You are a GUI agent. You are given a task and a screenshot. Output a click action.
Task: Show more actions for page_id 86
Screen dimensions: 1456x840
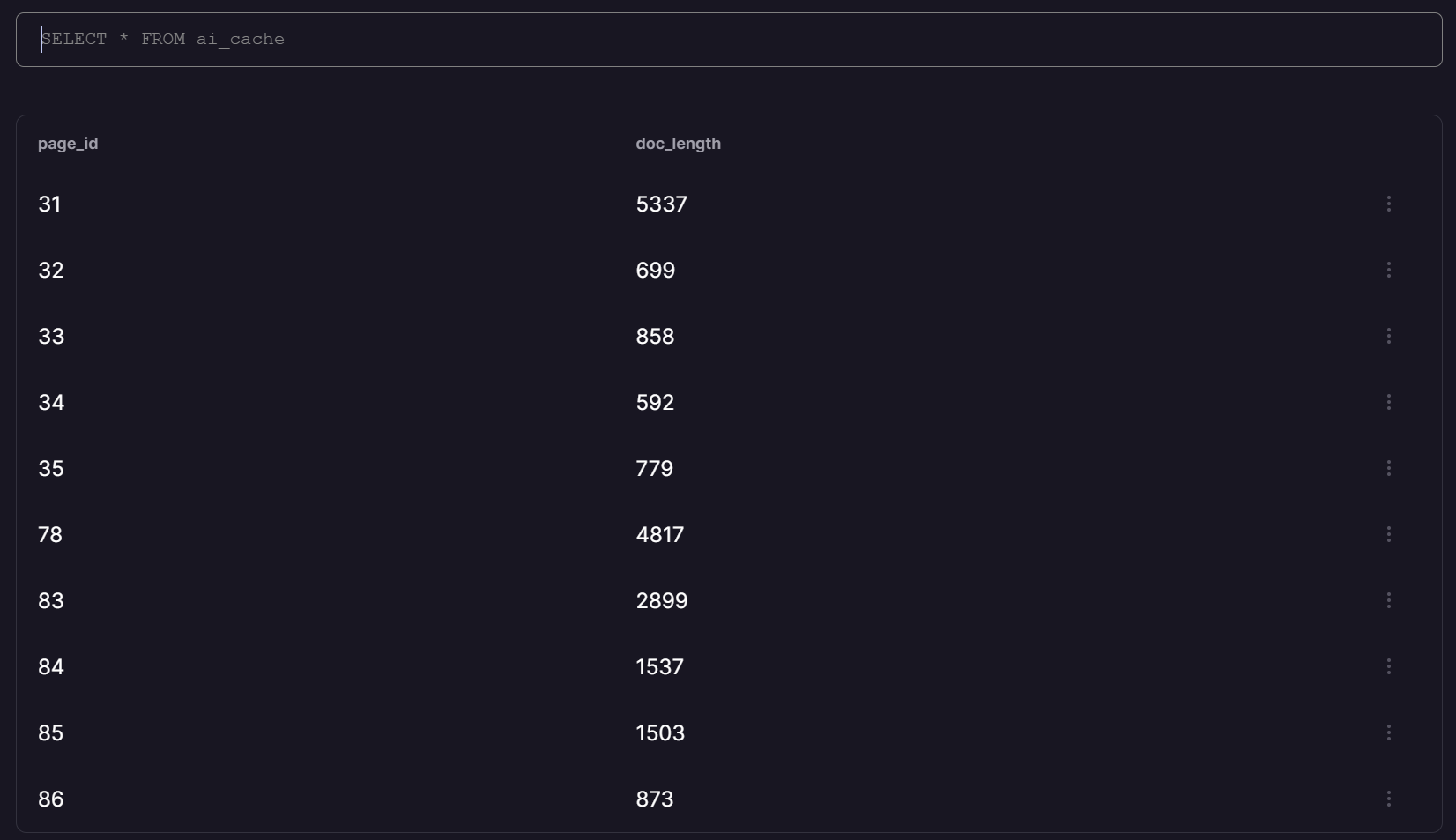pos(1388,799)
